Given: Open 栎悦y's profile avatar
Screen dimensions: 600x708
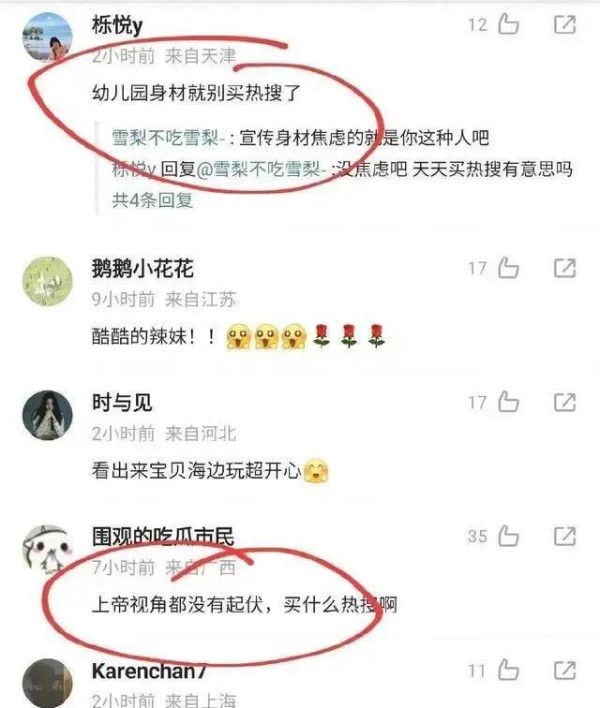Looking at the screenshot, I should (x=47, y=37).
